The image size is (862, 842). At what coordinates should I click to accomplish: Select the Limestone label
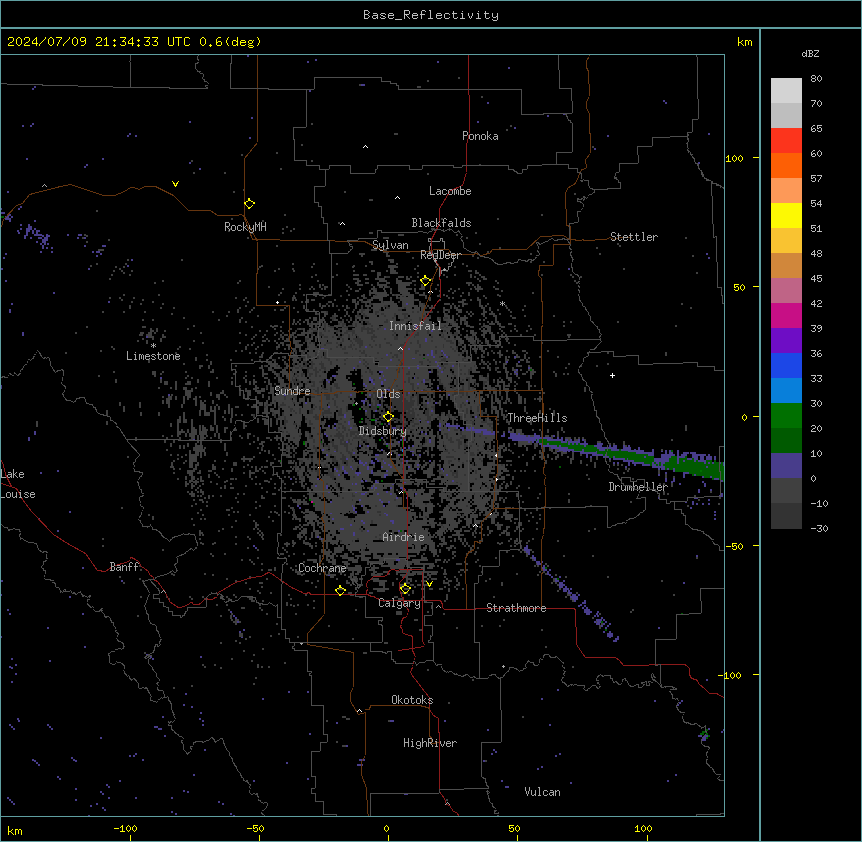click(x=153, y=356)
